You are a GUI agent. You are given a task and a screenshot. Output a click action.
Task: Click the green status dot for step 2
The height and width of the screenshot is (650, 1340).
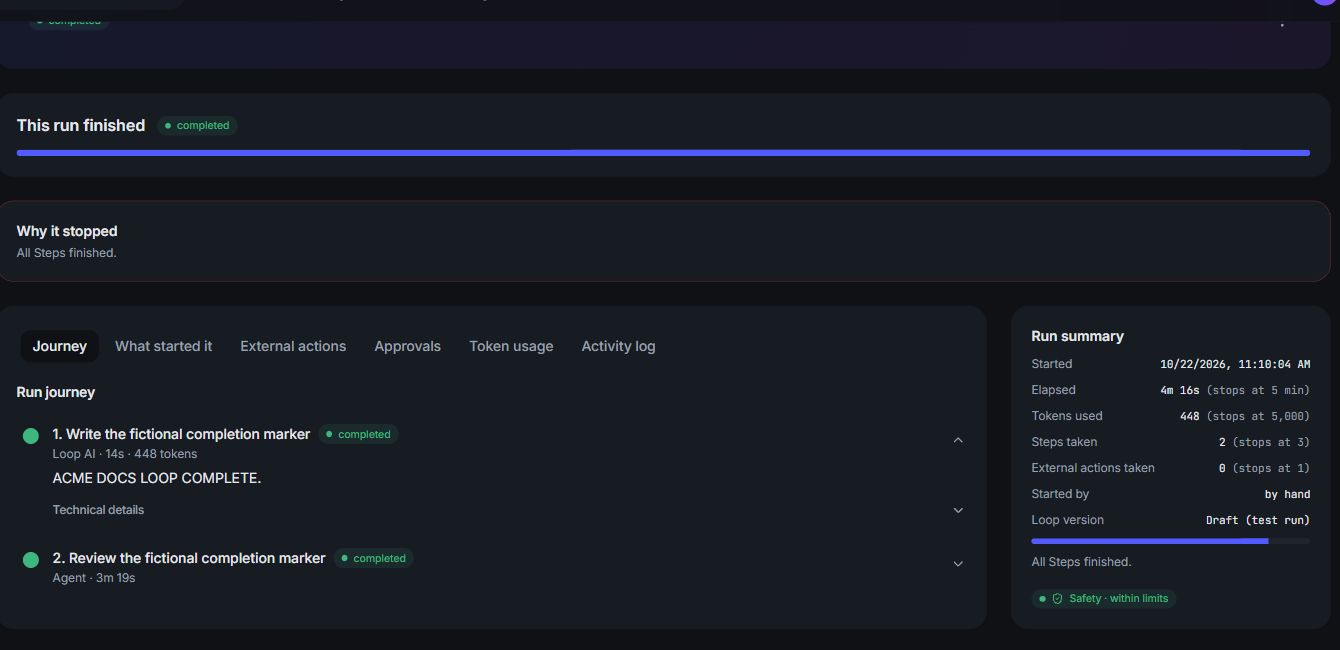pos(31,560)
